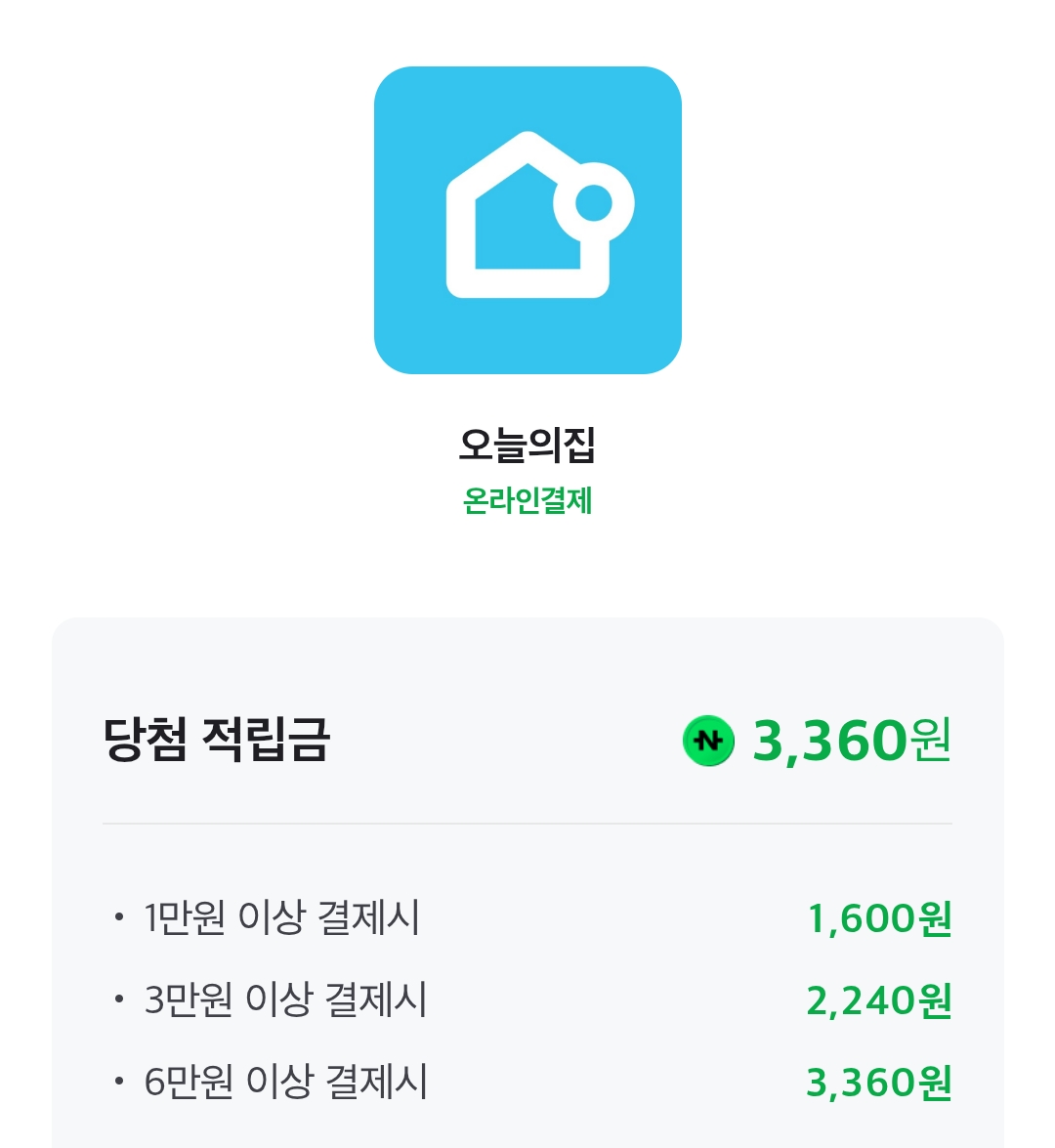Tap the green 온라인결제 label
Image resolution: width=1055 pixels, height=1148 pixels.
pos(527,501)
